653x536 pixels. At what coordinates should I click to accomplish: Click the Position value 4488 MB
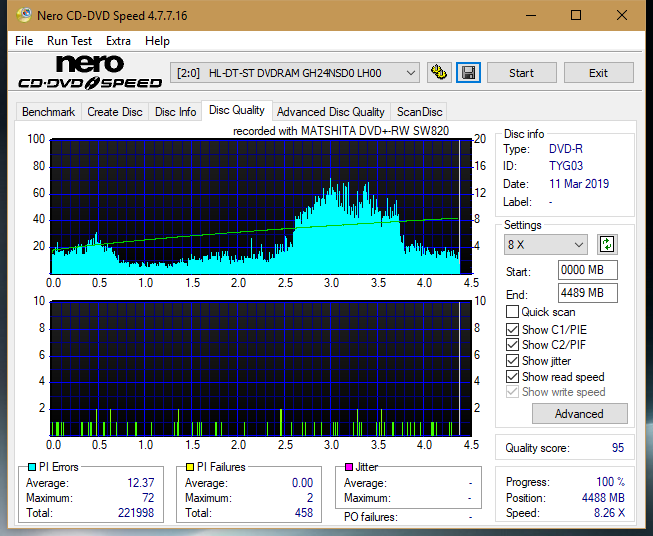(603, 498)
